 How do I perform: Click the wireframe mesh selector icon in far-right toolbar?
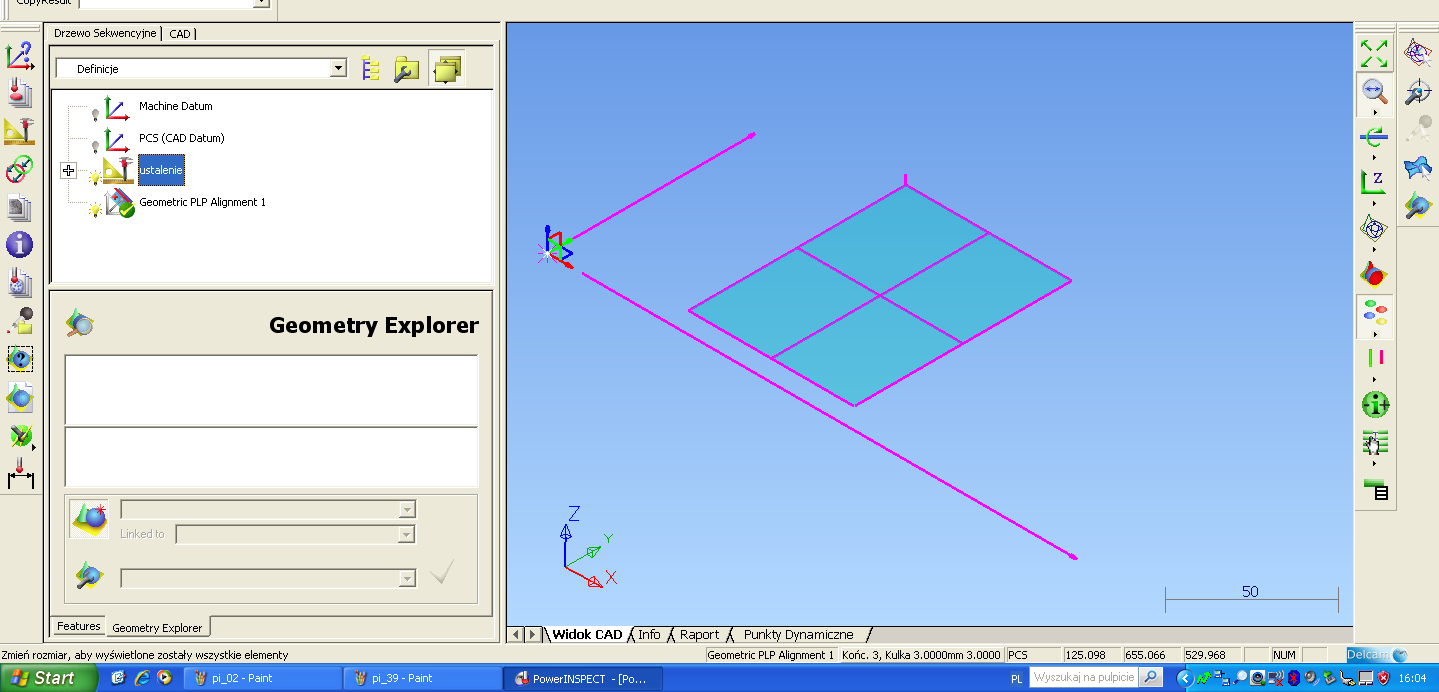(1417, 52)
